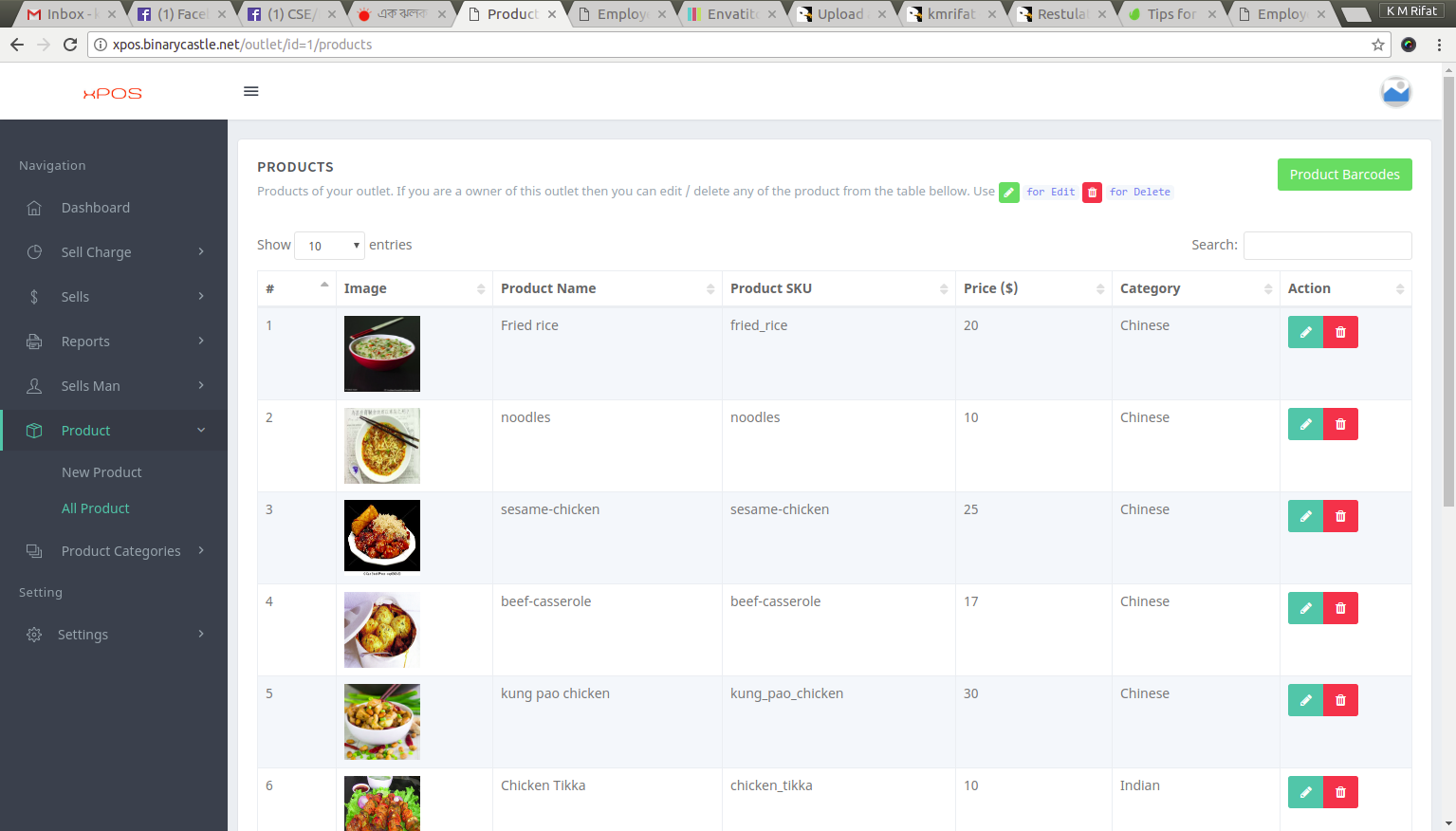
Task: Bookmark page with the star icon
Action: 1377,45
